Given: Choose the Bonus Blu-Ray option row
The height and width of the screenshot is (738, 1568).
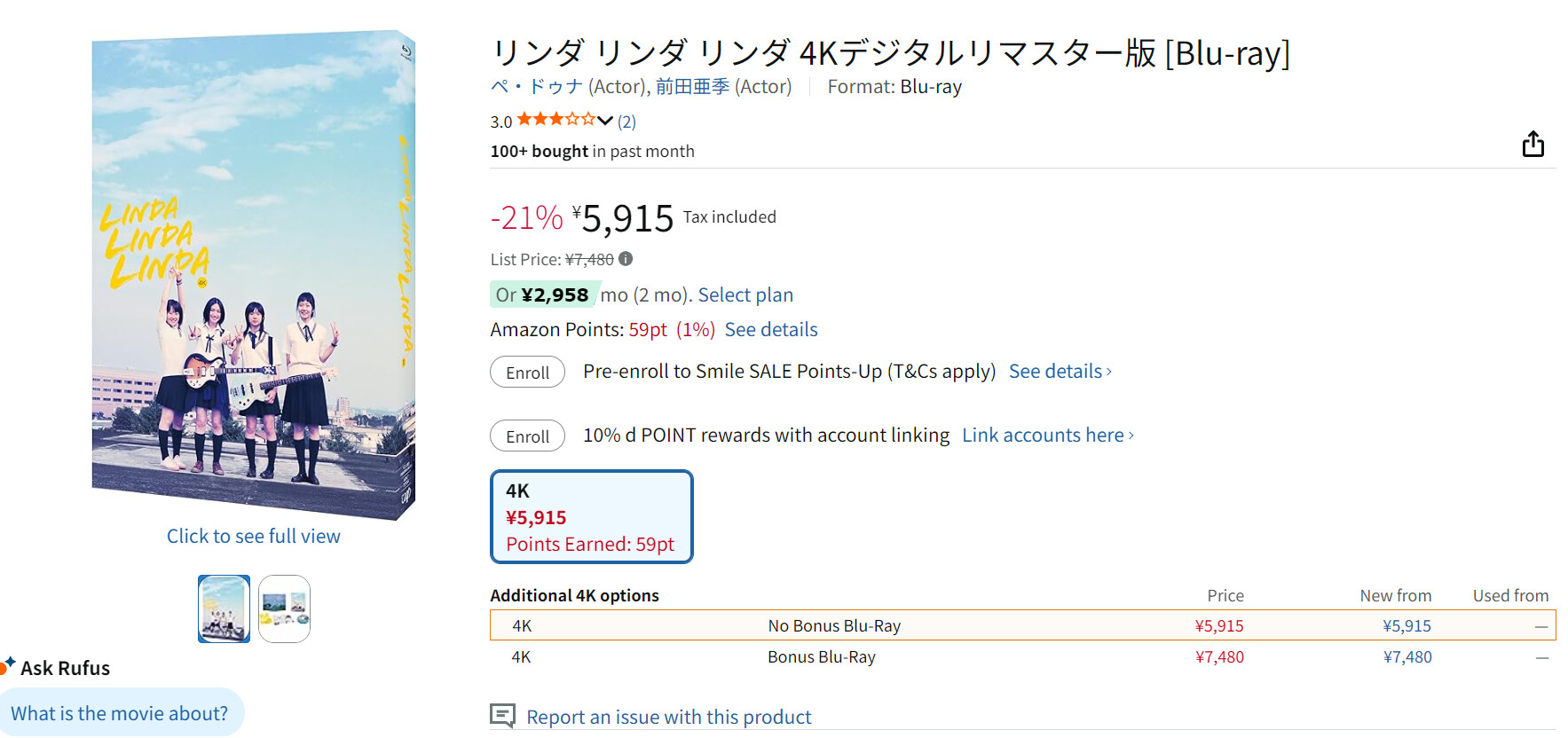Looking at the screenshot, I should click(822, 657).
